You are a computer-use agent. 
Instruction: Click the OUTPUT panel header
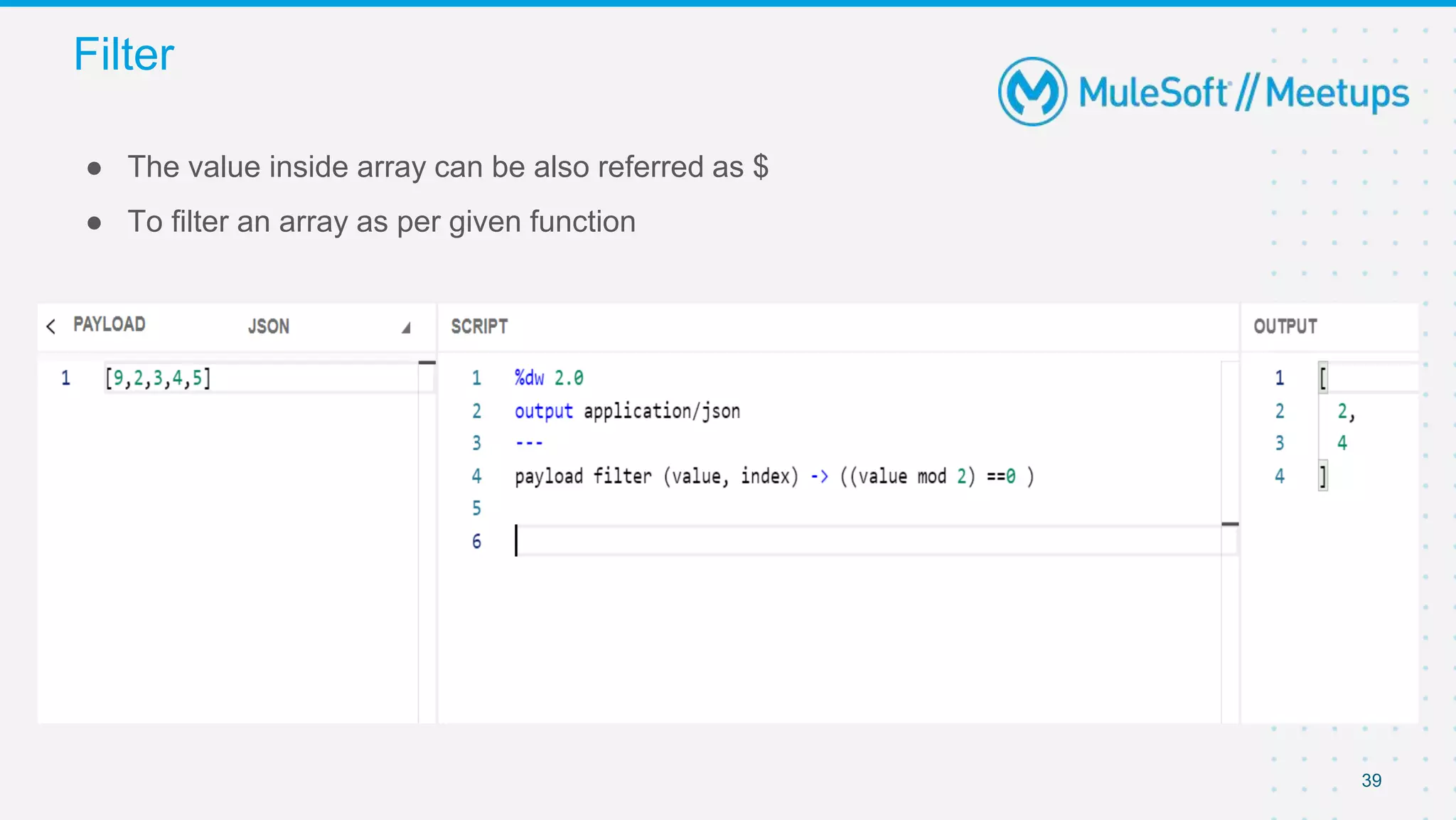[1285, 326]
